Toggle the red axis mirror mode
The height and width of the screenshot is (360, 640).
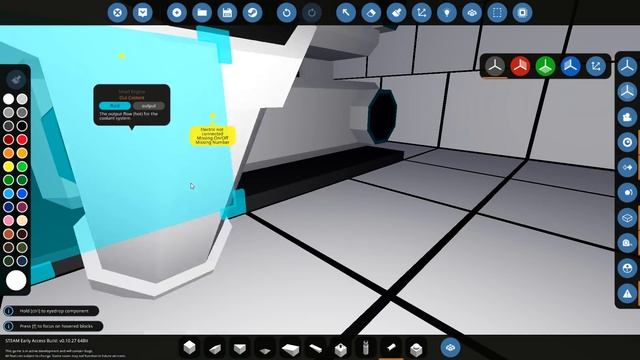pyautogui.click(x=520, y=66)
